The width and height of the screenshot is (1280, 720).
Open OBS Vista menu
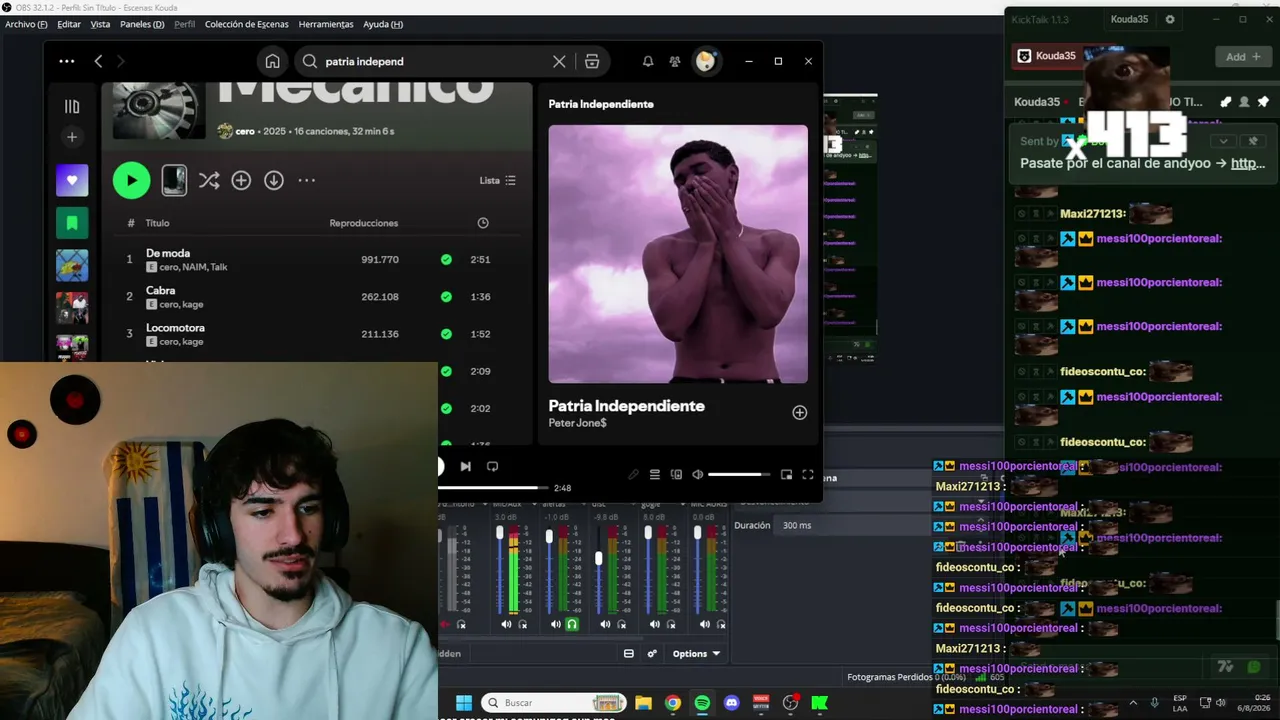(x=100, y=24)
